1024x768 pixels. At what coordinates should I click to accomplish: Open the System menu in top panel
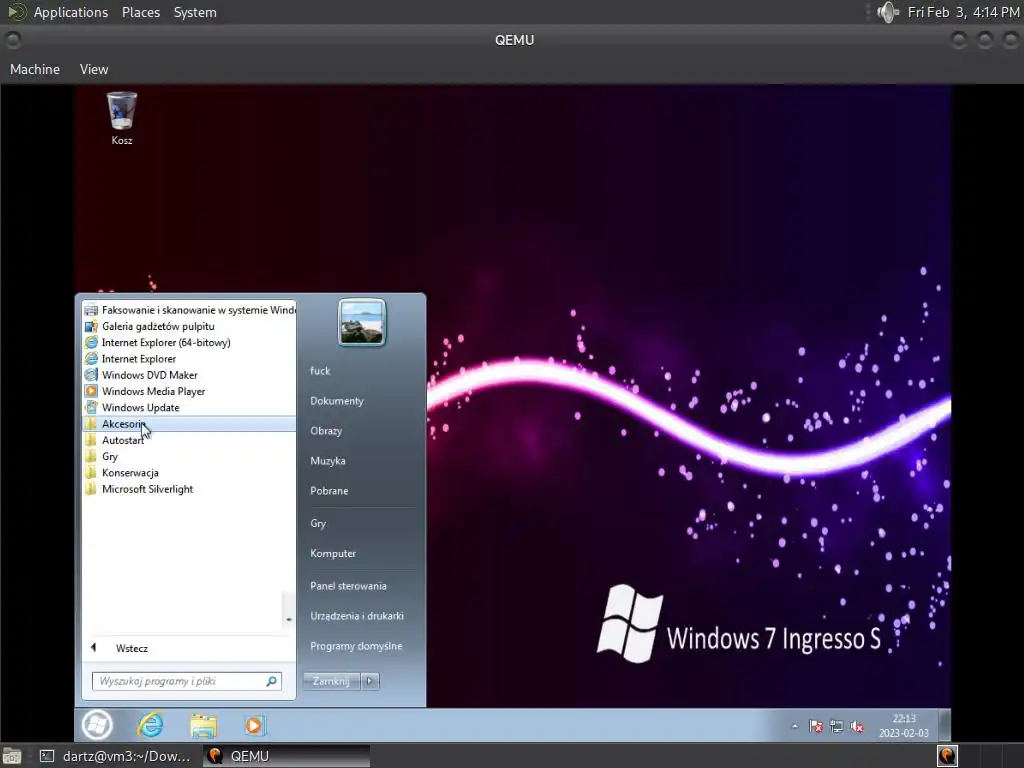pos(195,12)
